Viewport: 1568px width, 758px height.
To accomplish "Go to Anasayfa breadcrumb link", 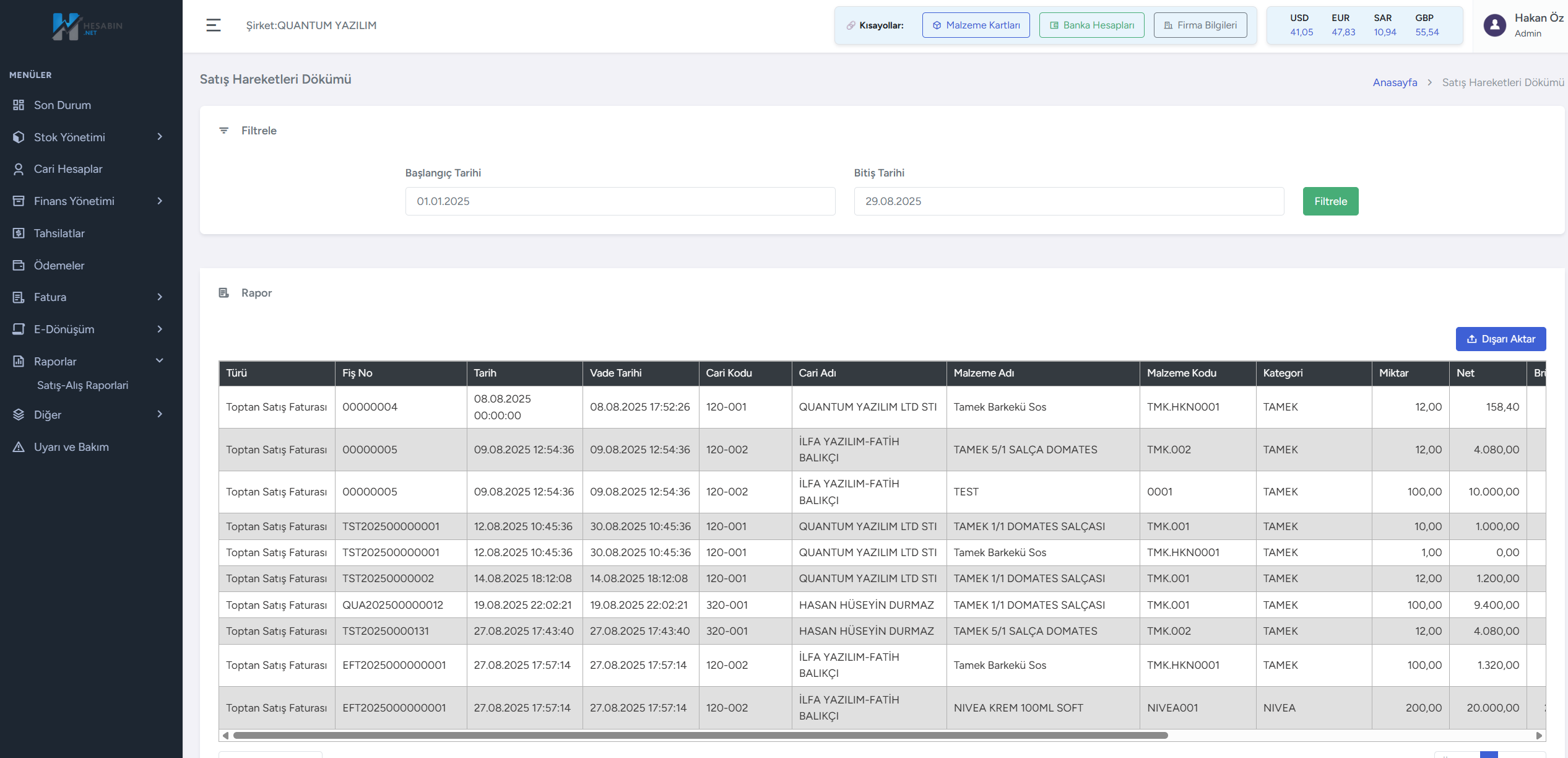I will (x=1394, y=82).
